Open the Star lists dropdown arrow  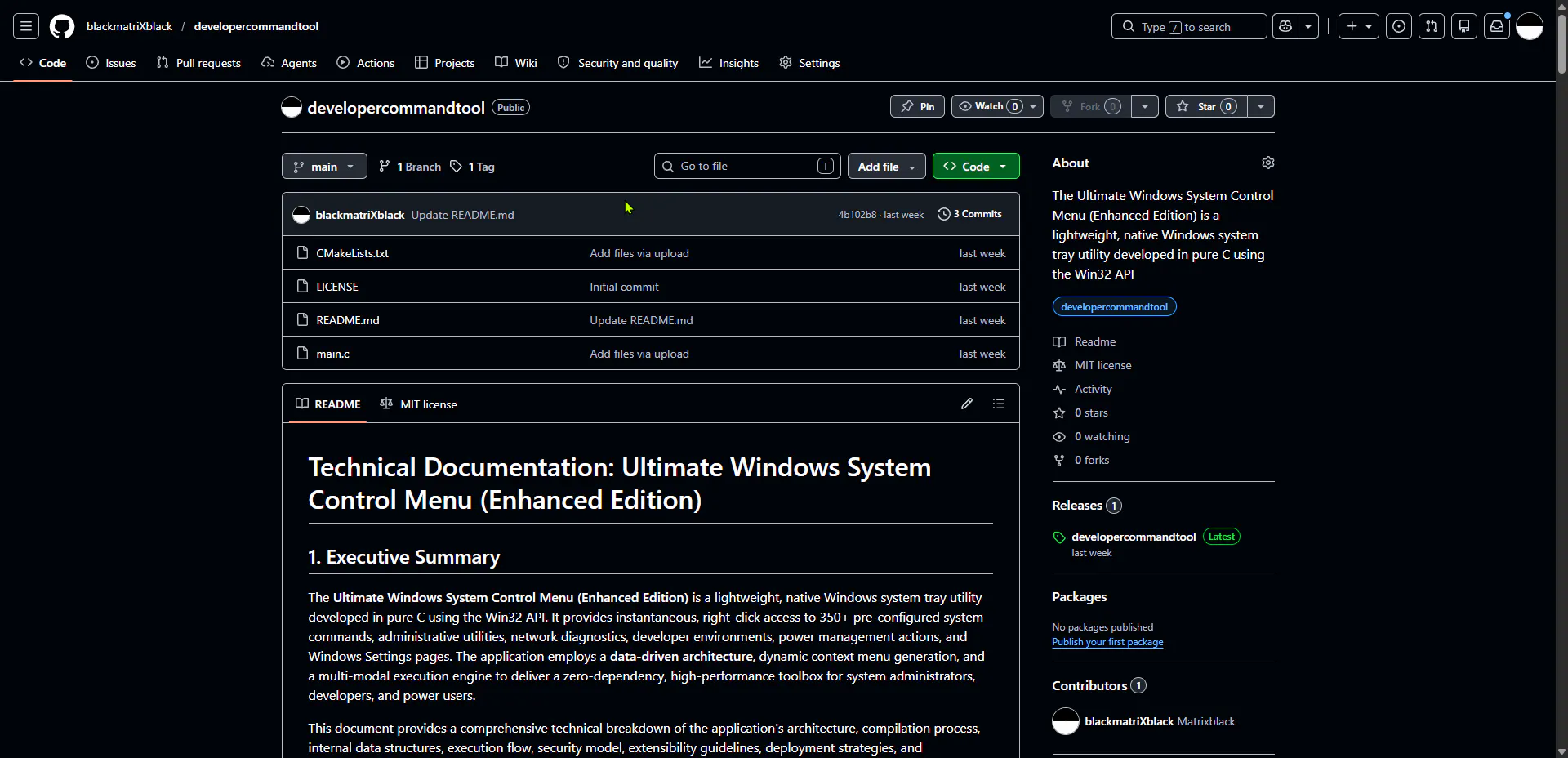tap(1261, 106)
